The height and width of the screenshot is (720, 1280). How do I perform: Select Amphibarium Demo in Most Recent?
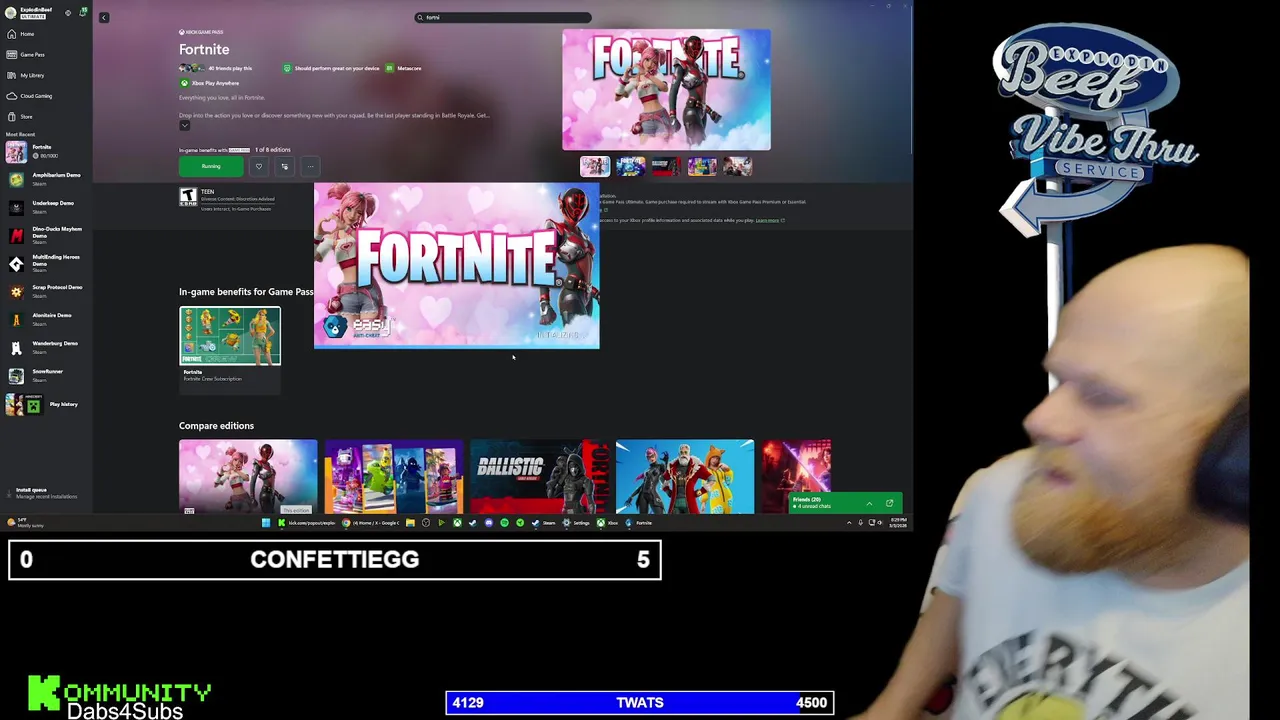44,179
